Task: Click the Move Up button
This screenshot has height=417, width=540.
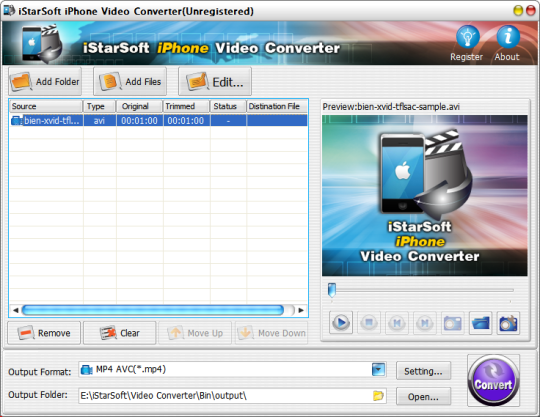Action: point(195,333)
